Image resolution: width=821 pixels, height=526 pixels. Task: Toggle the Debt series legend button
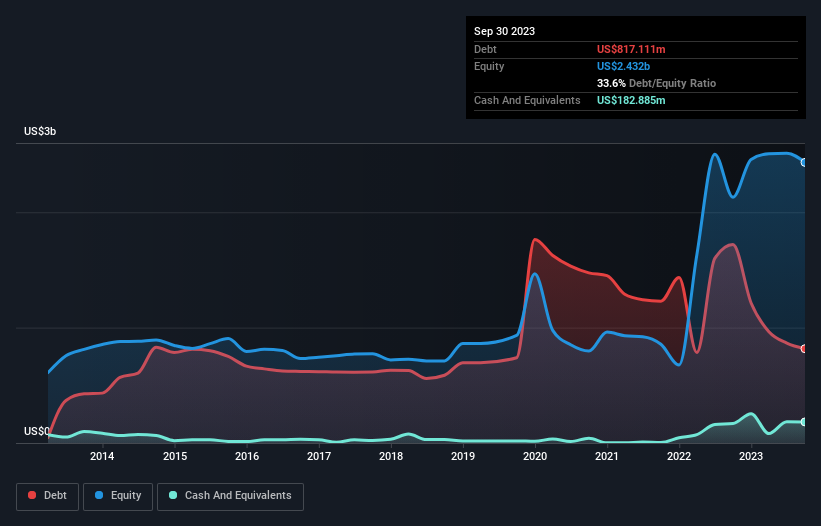[48, 496]
